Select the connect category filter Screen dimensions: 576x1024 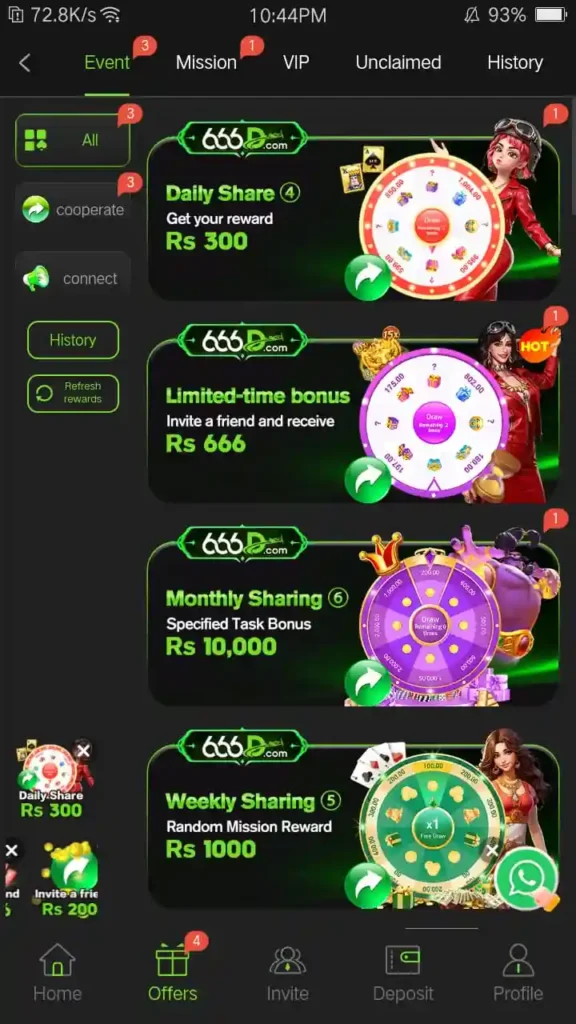(72, 279)
